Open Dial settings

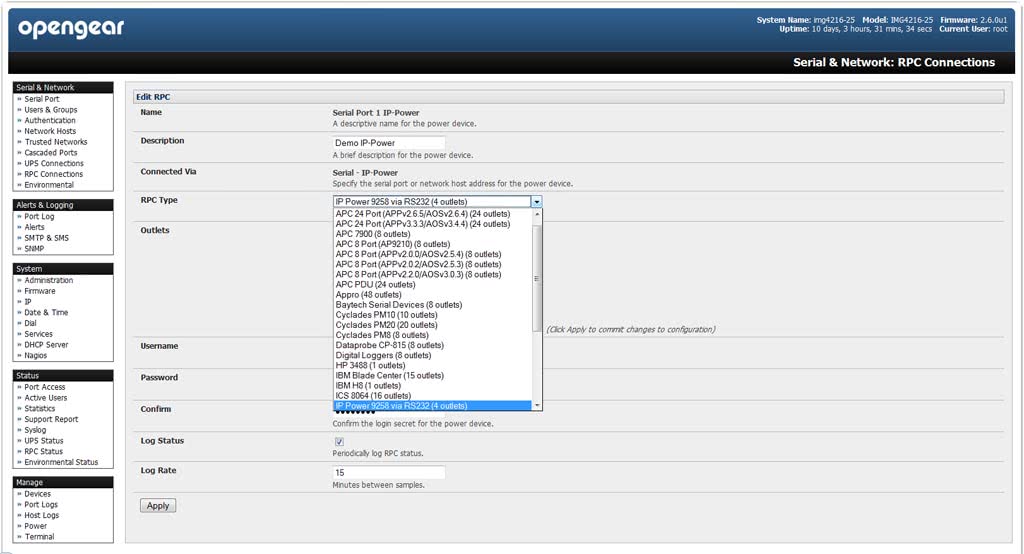pos(31,323)
